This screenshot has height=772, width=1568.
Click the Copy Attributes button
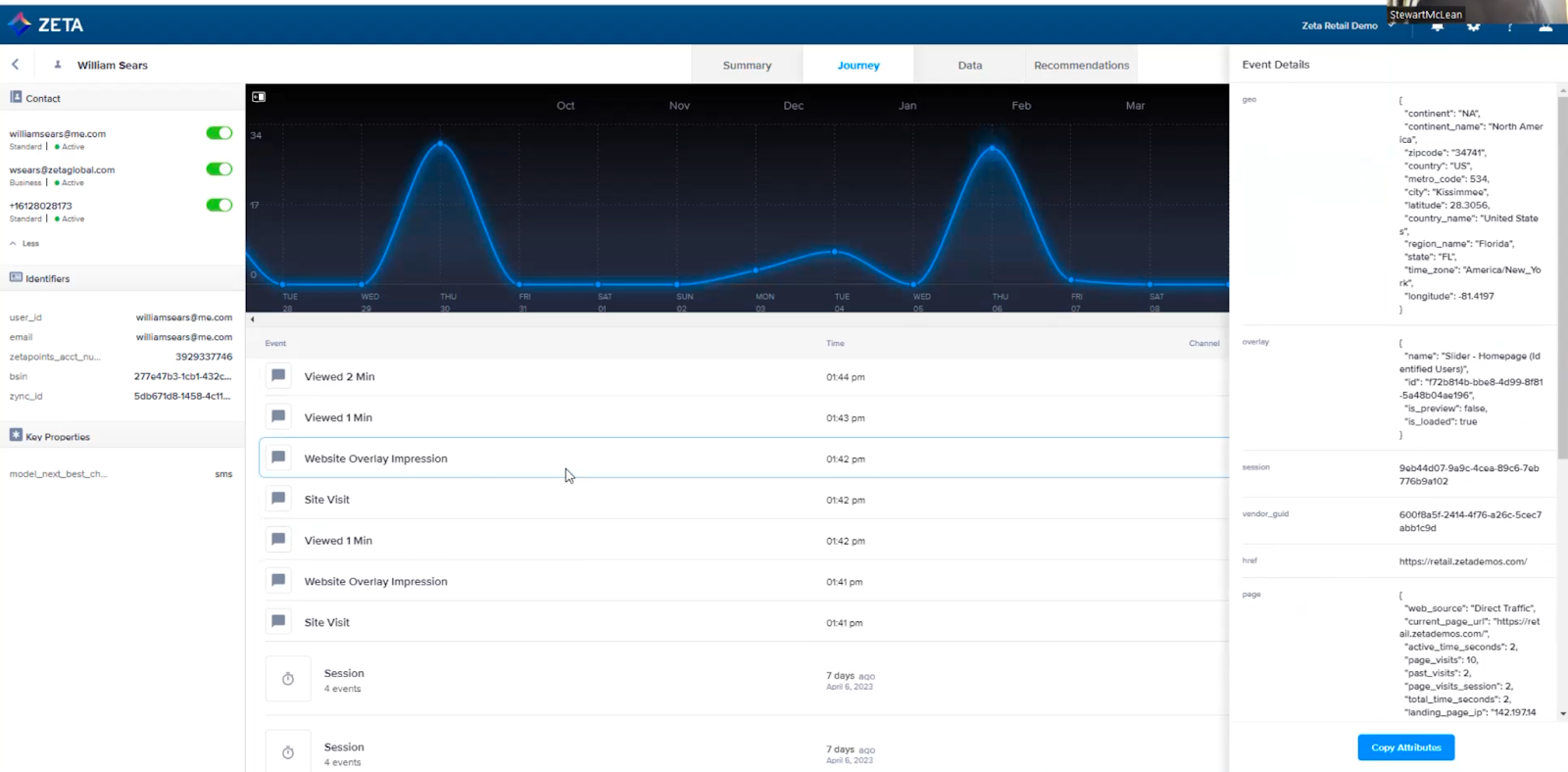pos(1406,748)
